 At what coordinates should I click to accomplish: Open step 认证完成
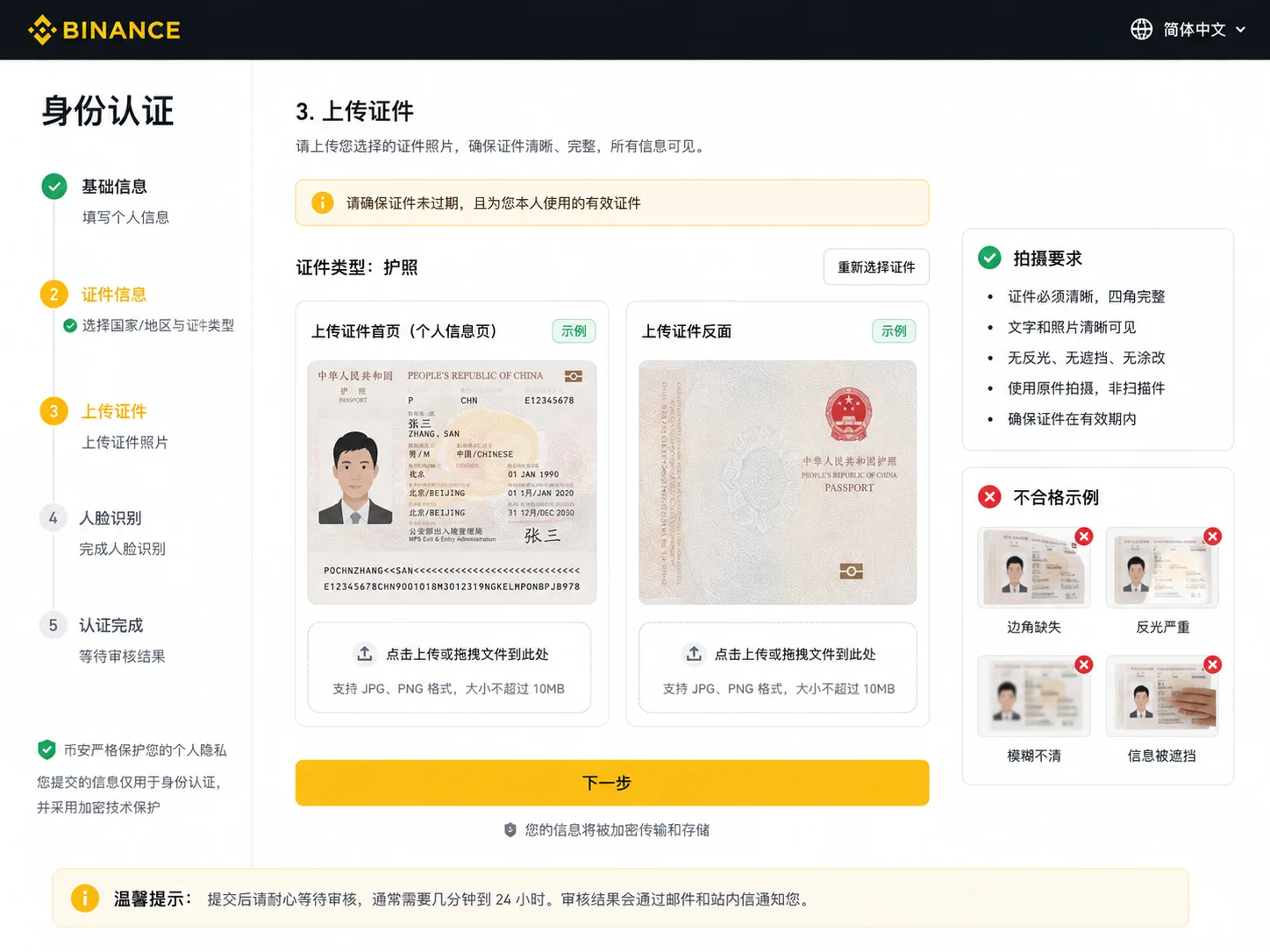point(111,625)
